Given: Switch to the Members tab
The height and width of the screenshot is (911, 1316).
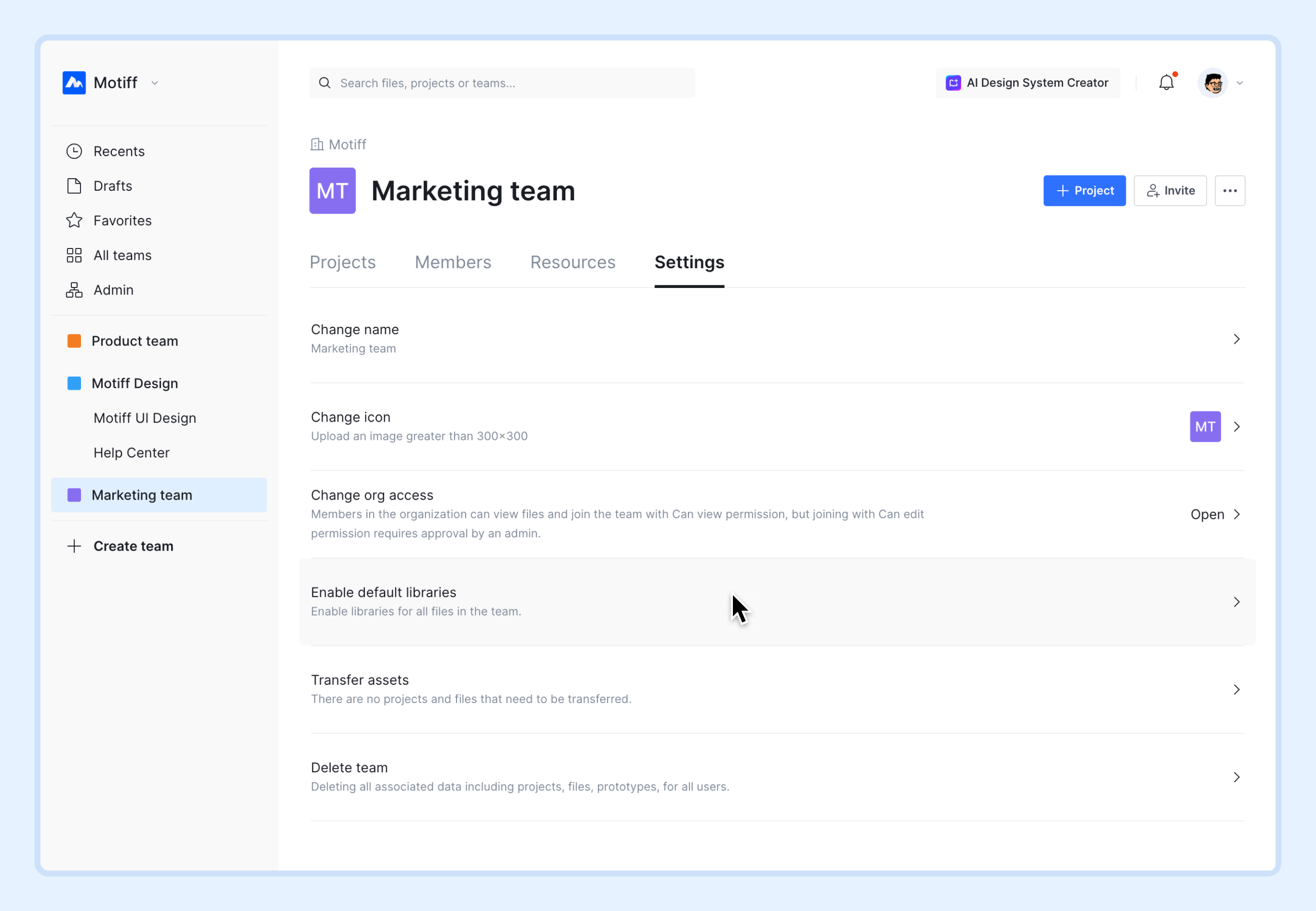Looking at the screenshot, I should click(x=453, y=263).
